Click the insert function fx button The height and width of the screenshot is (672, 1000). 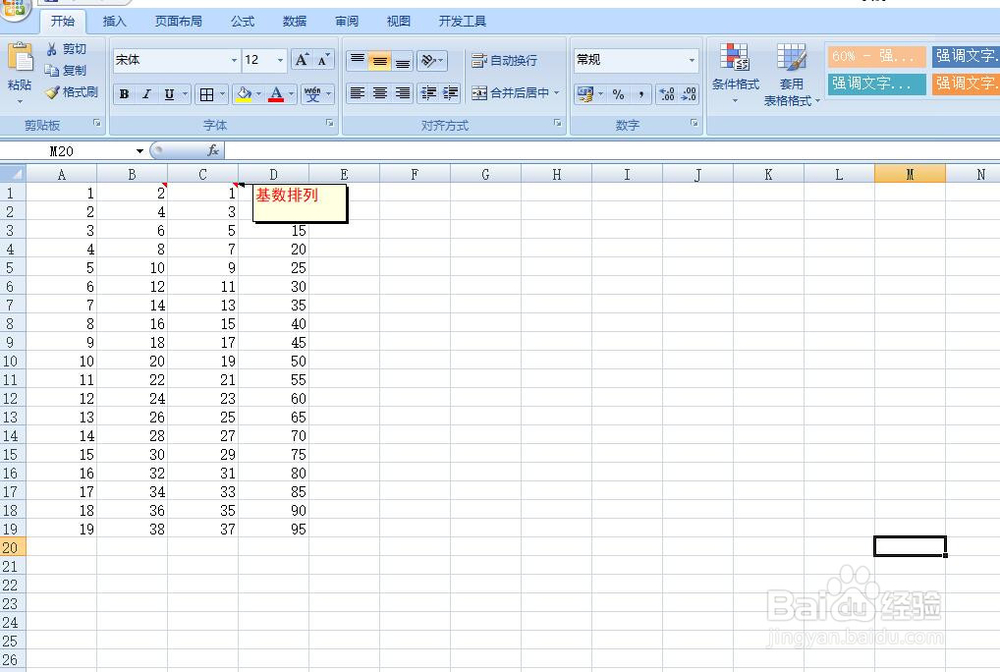click(x=213, y=150)
